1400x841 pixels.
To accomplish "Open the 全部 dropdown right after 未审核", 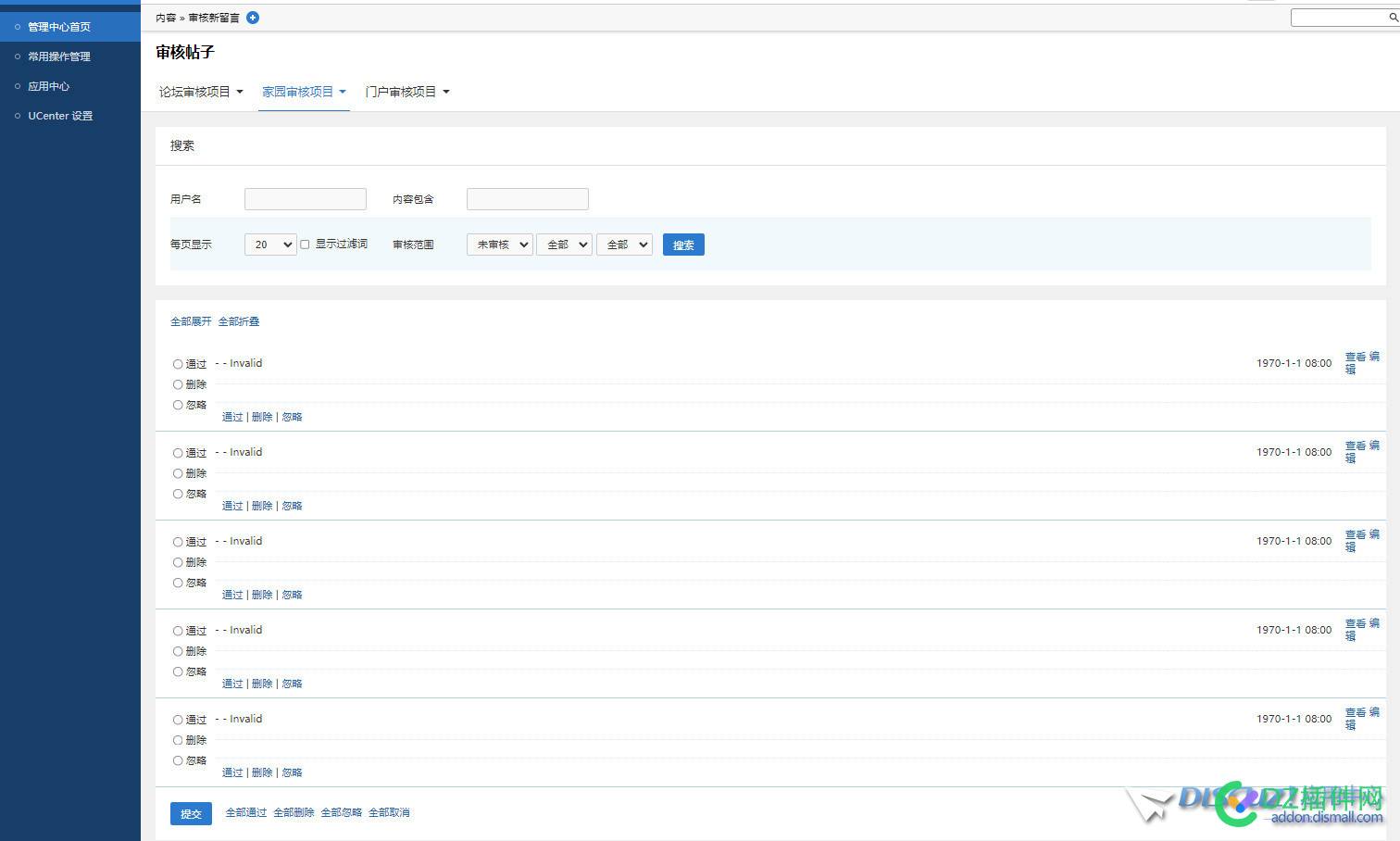I will (565, 245).
